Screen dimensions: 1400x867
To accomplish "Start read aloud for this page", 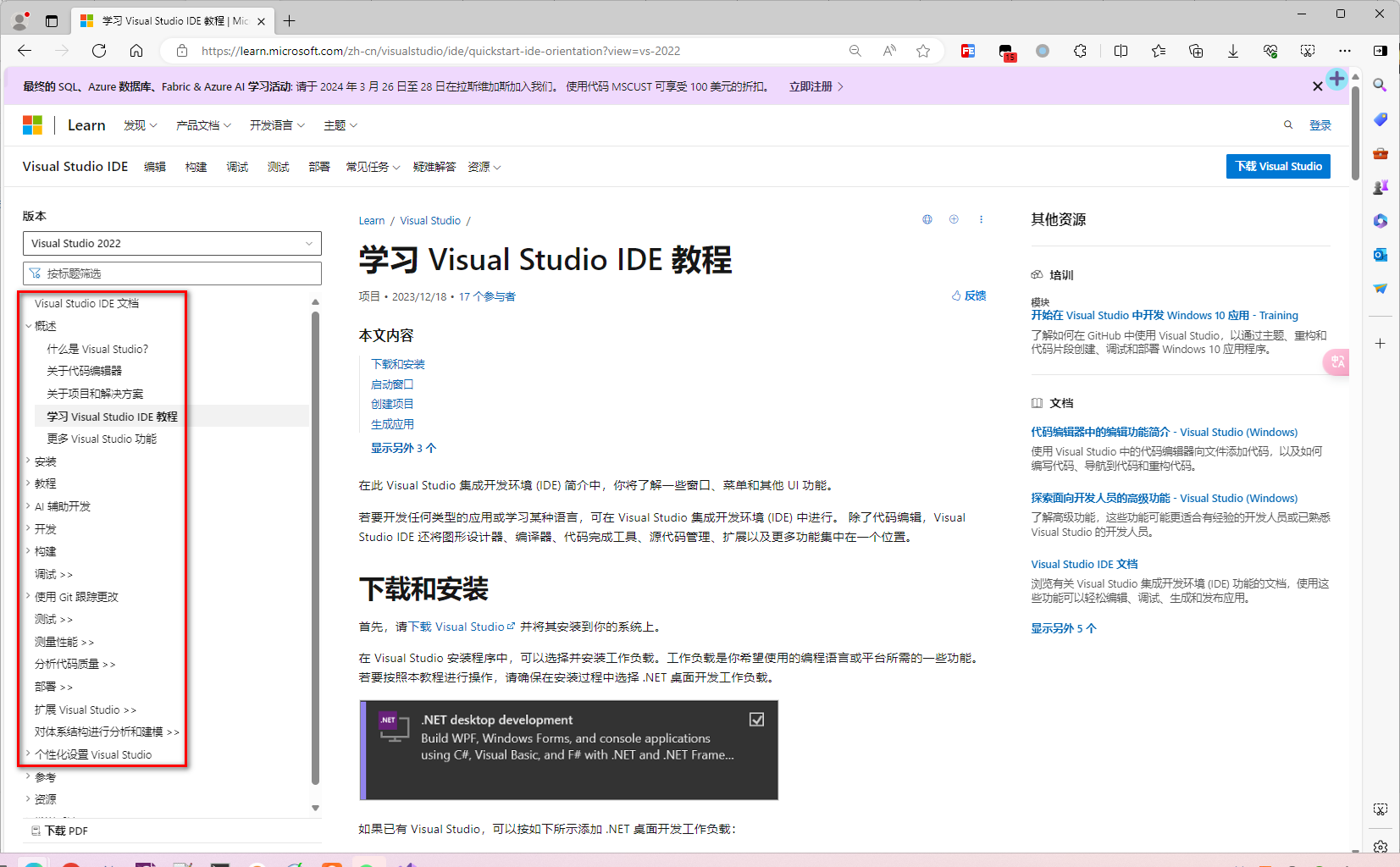I will [889, 51].
